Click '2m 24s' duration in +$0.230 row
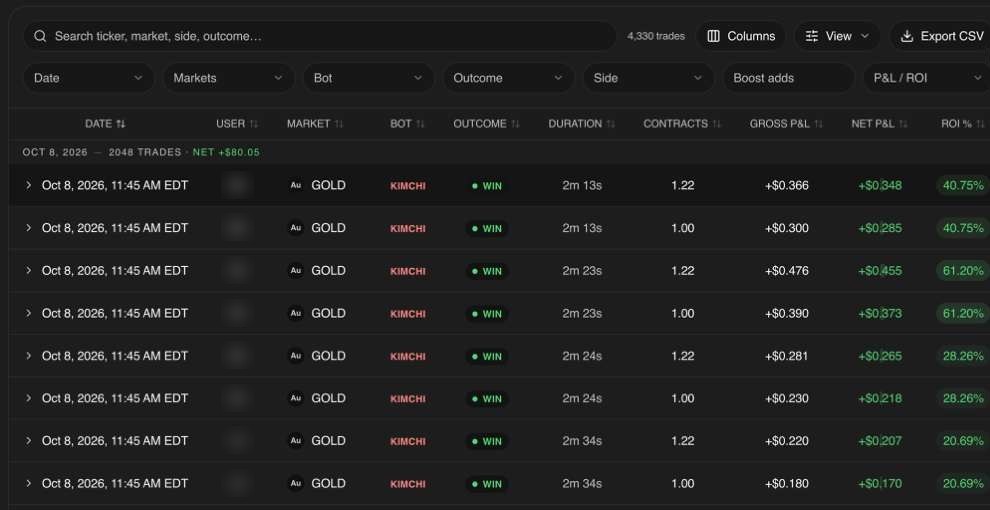 [x=582, y=398]
